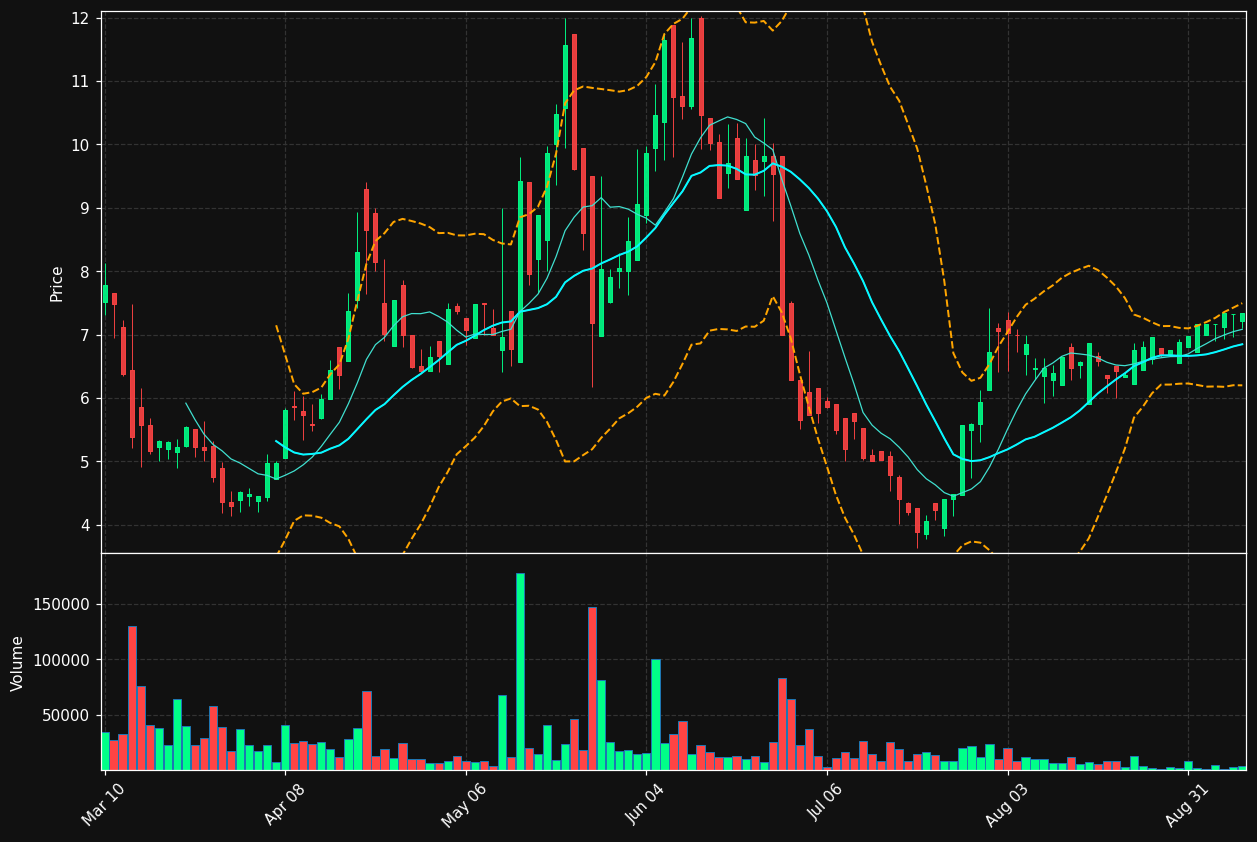Click the price axis value 4

86,525
